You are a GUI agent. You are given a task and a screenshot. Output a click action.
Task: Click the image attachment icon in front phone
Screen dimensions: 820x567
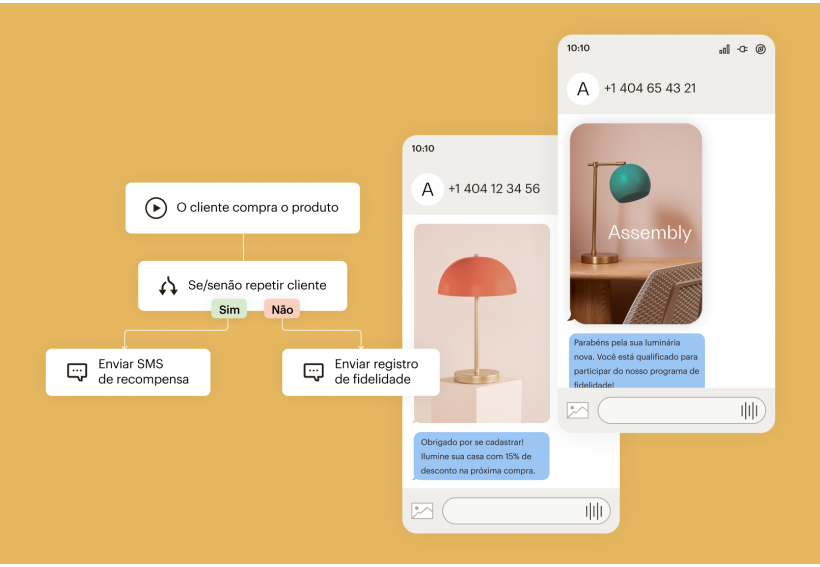tap(578, 411)
